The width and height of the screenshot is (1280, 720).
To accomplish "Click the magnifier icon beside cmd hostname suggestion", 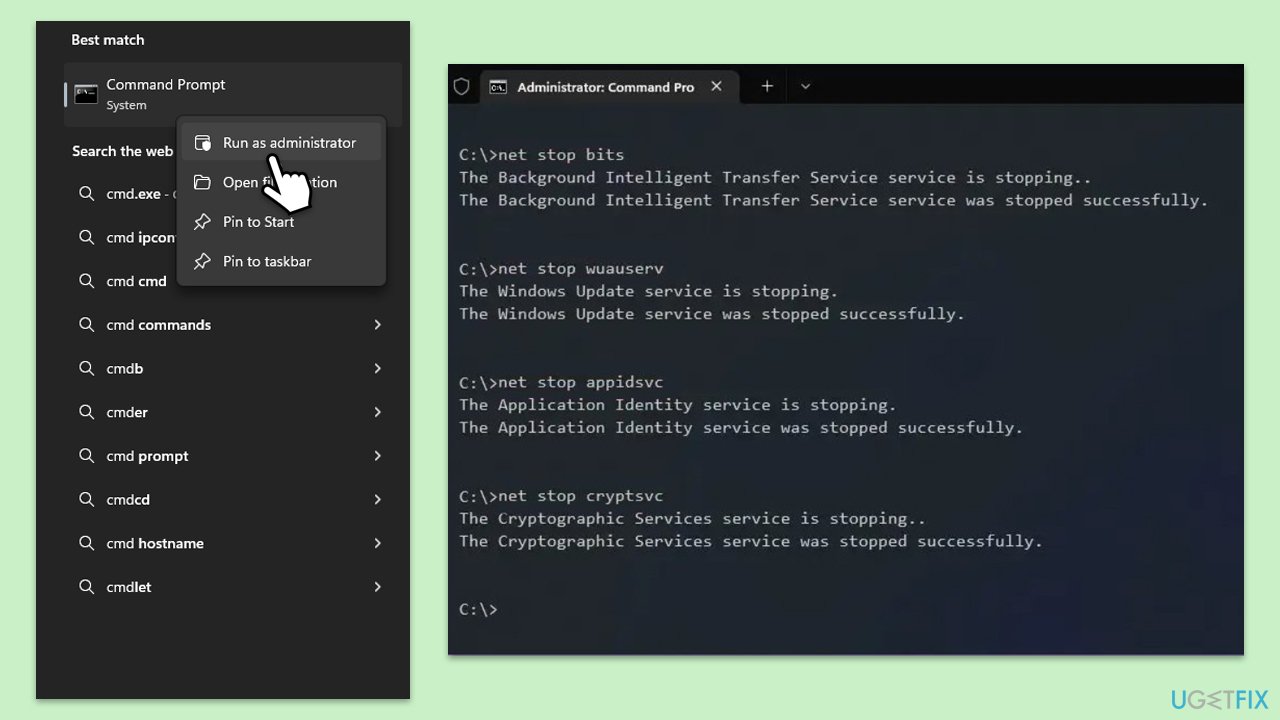I will point(87,543).
